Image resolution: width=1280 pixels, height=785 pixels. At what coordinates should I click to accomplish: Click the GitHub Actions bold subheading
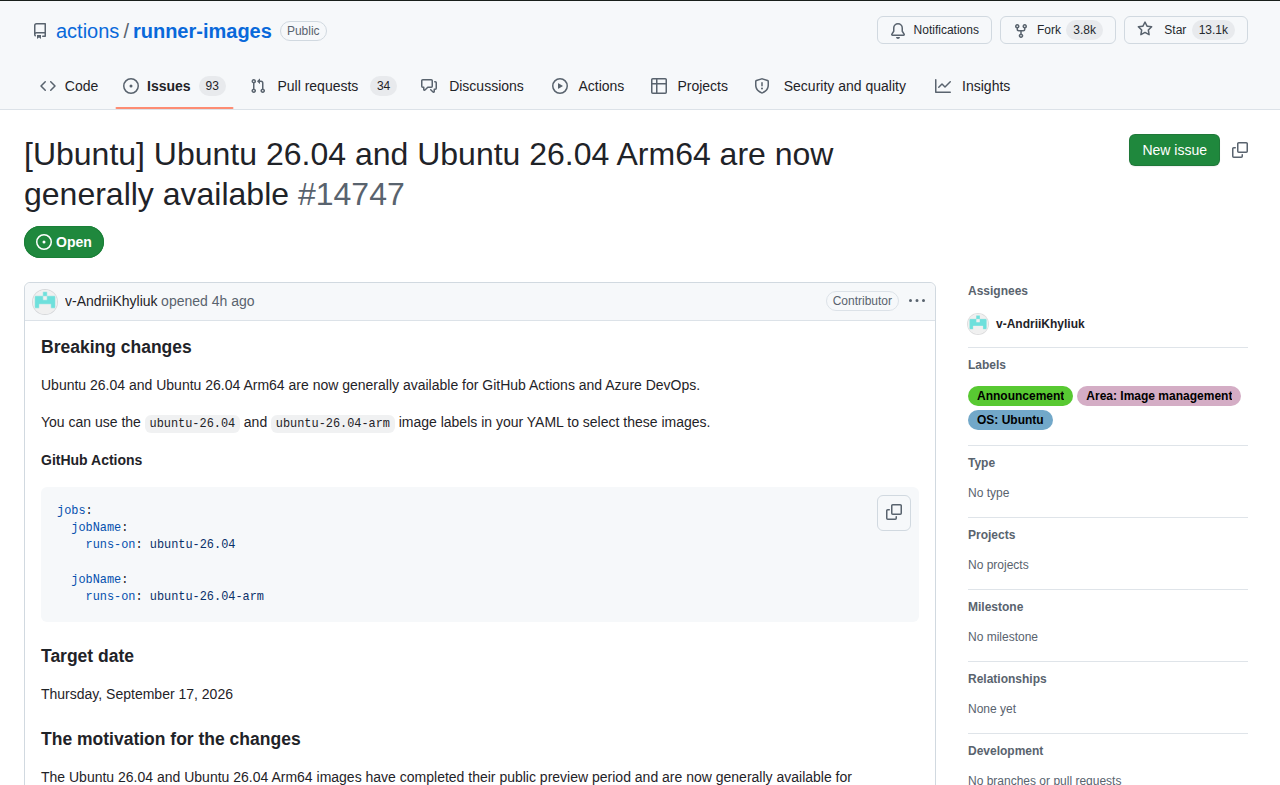point(92,460)
